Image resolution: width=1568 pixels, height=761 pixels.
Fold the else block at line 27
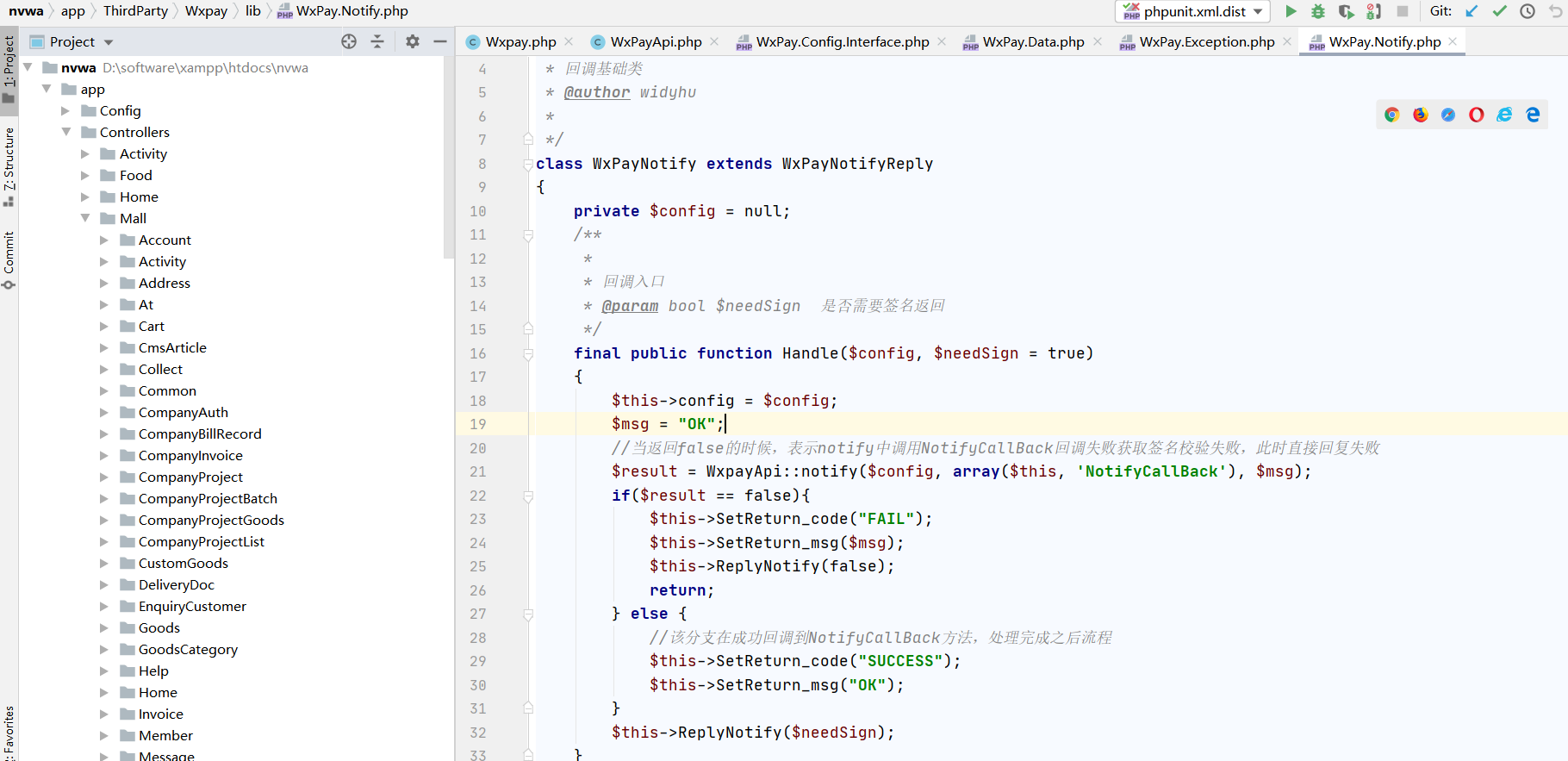528,614
